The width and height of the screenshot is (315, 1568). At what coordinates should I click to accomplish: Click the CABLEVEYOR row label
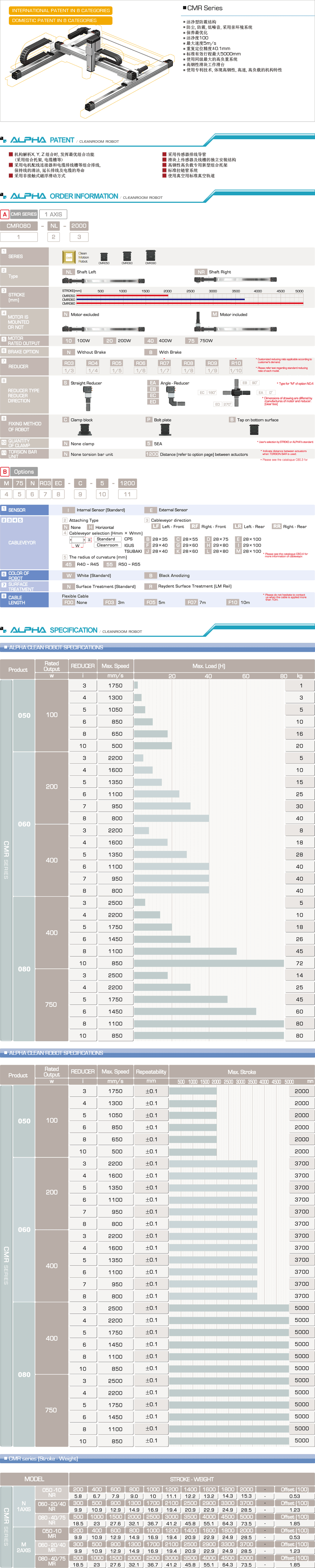pos(22,543)
